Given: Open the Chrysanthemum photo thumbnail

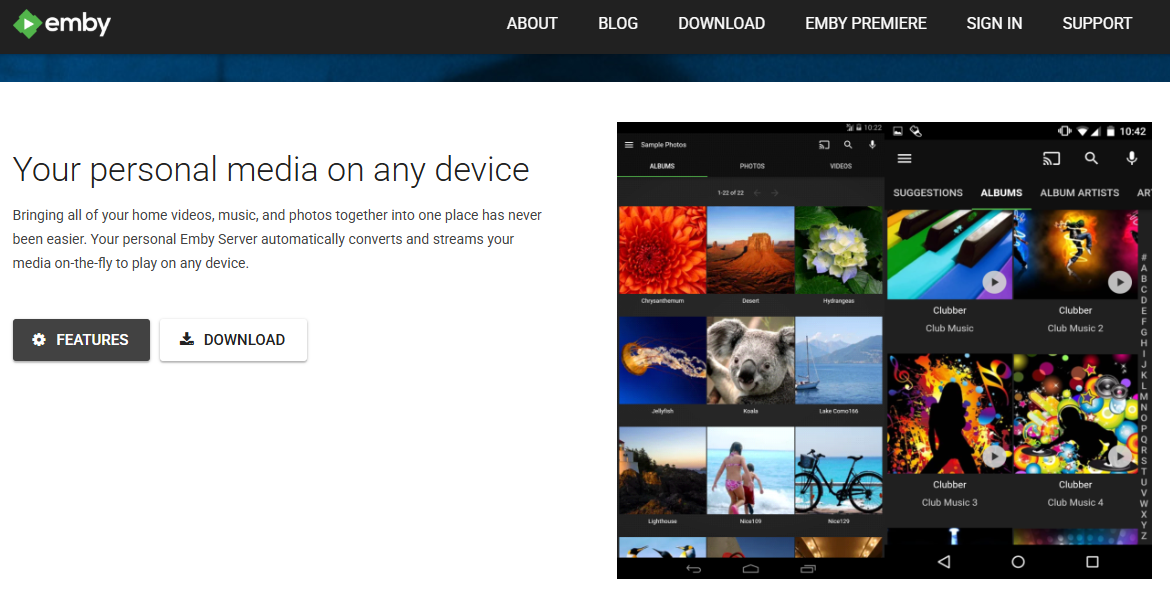Looking at the screenshot, I should pyautogui.click(x=662, y=250).
